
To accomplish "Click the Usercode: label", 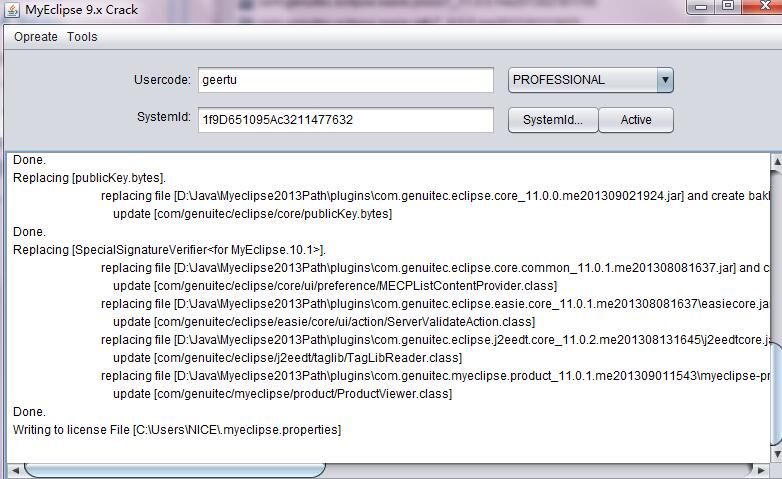I will tap(162, 80).
